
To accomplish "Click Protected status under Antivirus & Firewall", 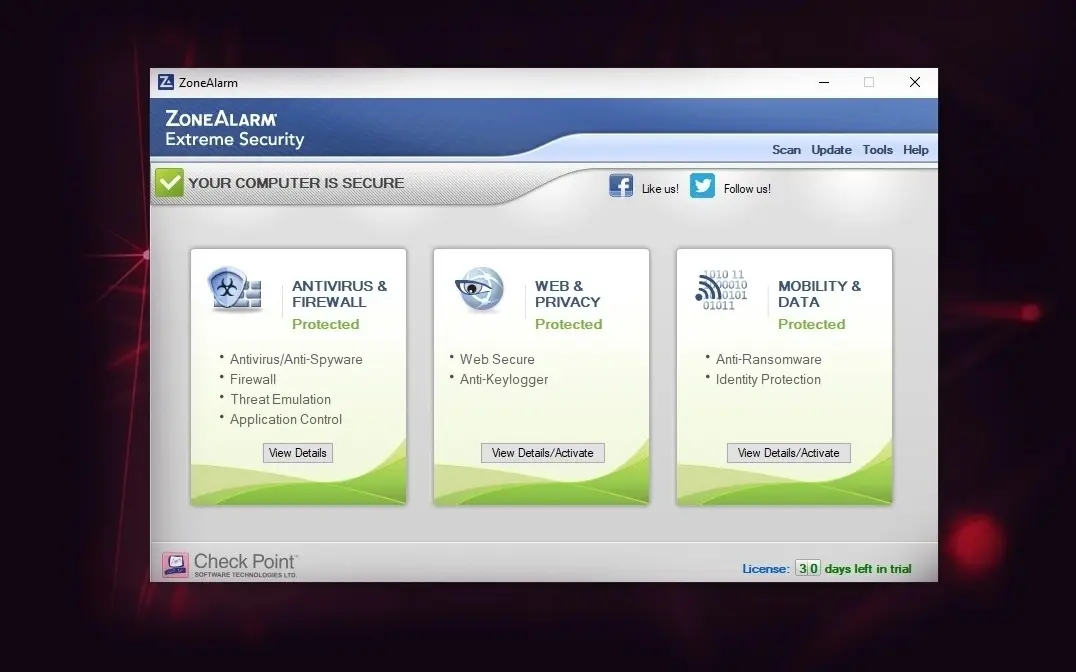I will [325, 324].
